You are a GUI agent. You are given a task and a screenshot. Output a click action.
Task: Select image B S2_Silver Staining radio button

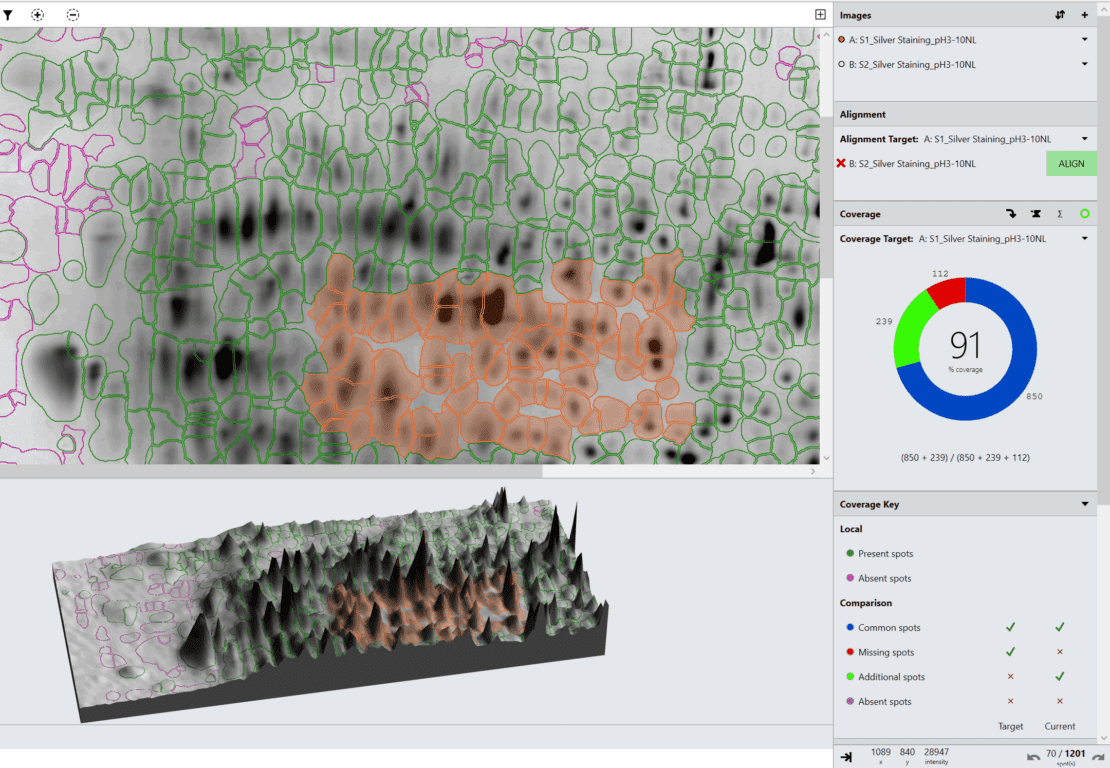[843, 64]
